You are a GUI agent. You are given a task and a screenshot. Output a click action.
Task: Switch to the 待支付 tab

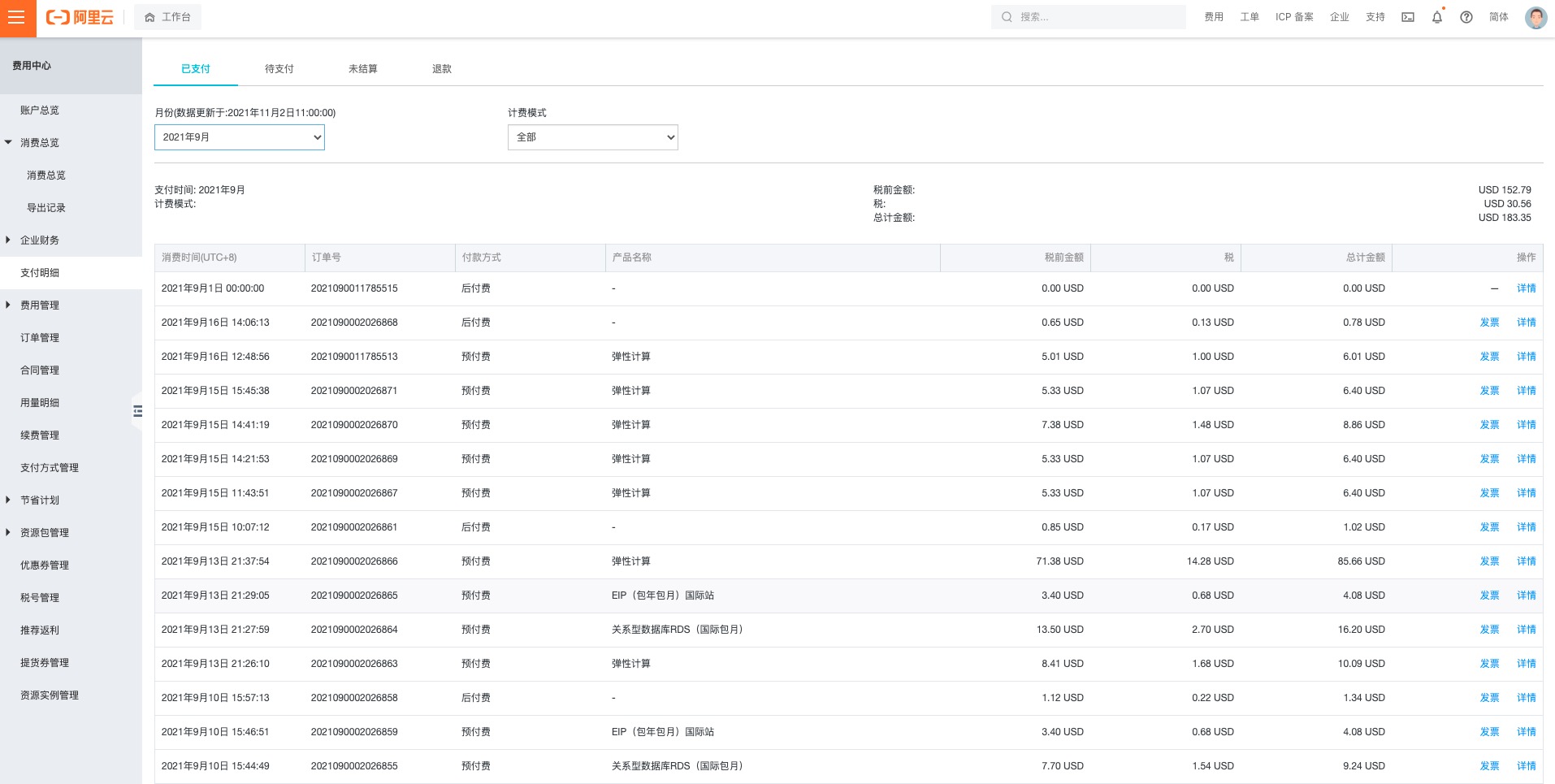pos(279,69)
